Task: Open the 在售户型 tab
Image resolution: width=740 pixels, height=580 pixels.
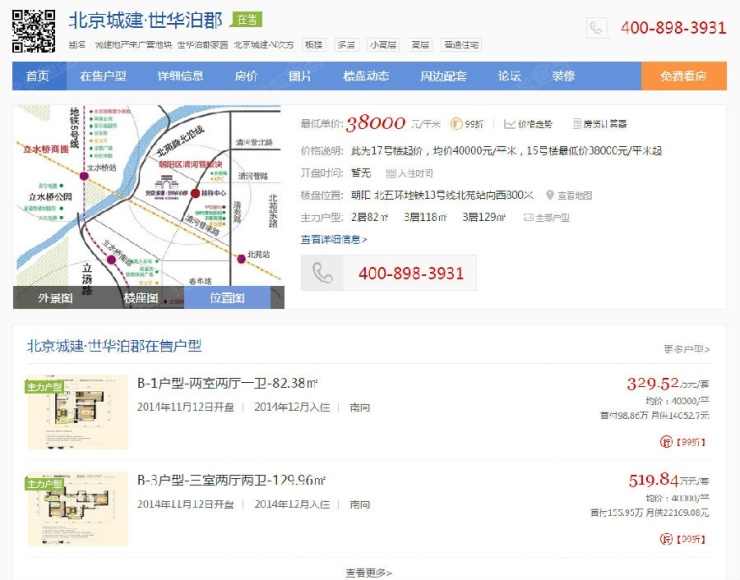Action: tap(103, 76)
